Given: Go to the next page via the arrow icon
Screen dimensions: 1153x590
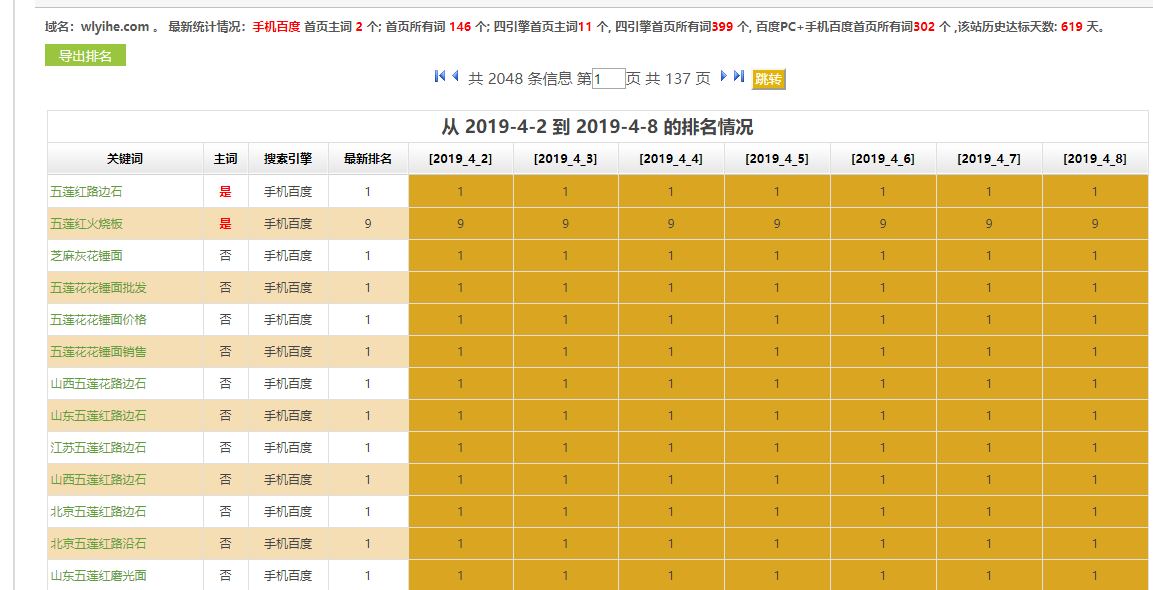Looking at the screenshot, I should (x=723, y=76).
